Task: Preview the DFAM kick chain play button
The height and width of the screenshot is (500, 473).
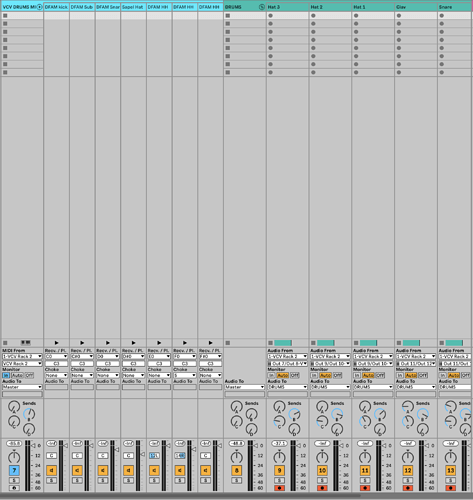Action: pos(56,343)
